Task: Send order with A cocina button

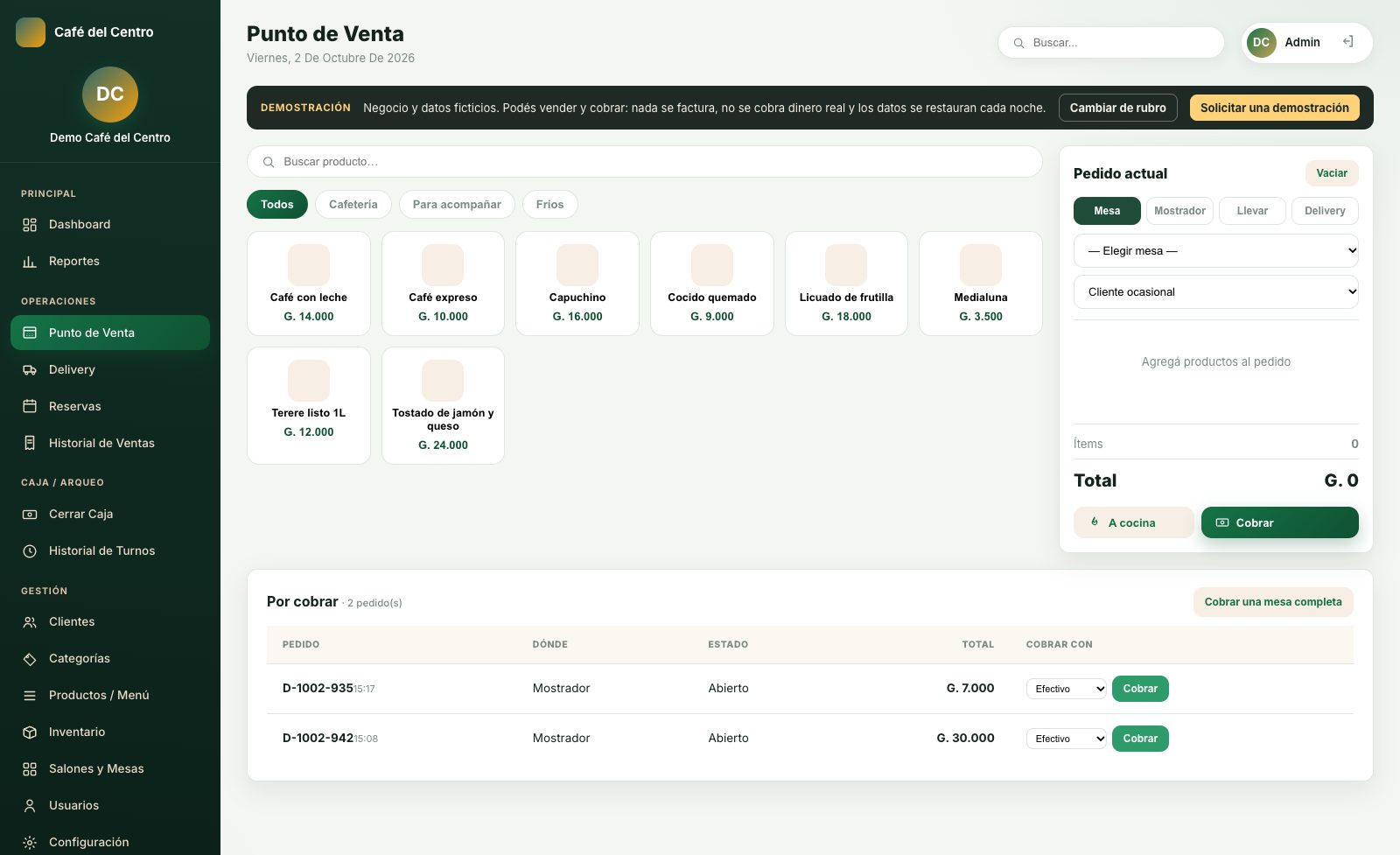Action: click(x=1134, y=522)
